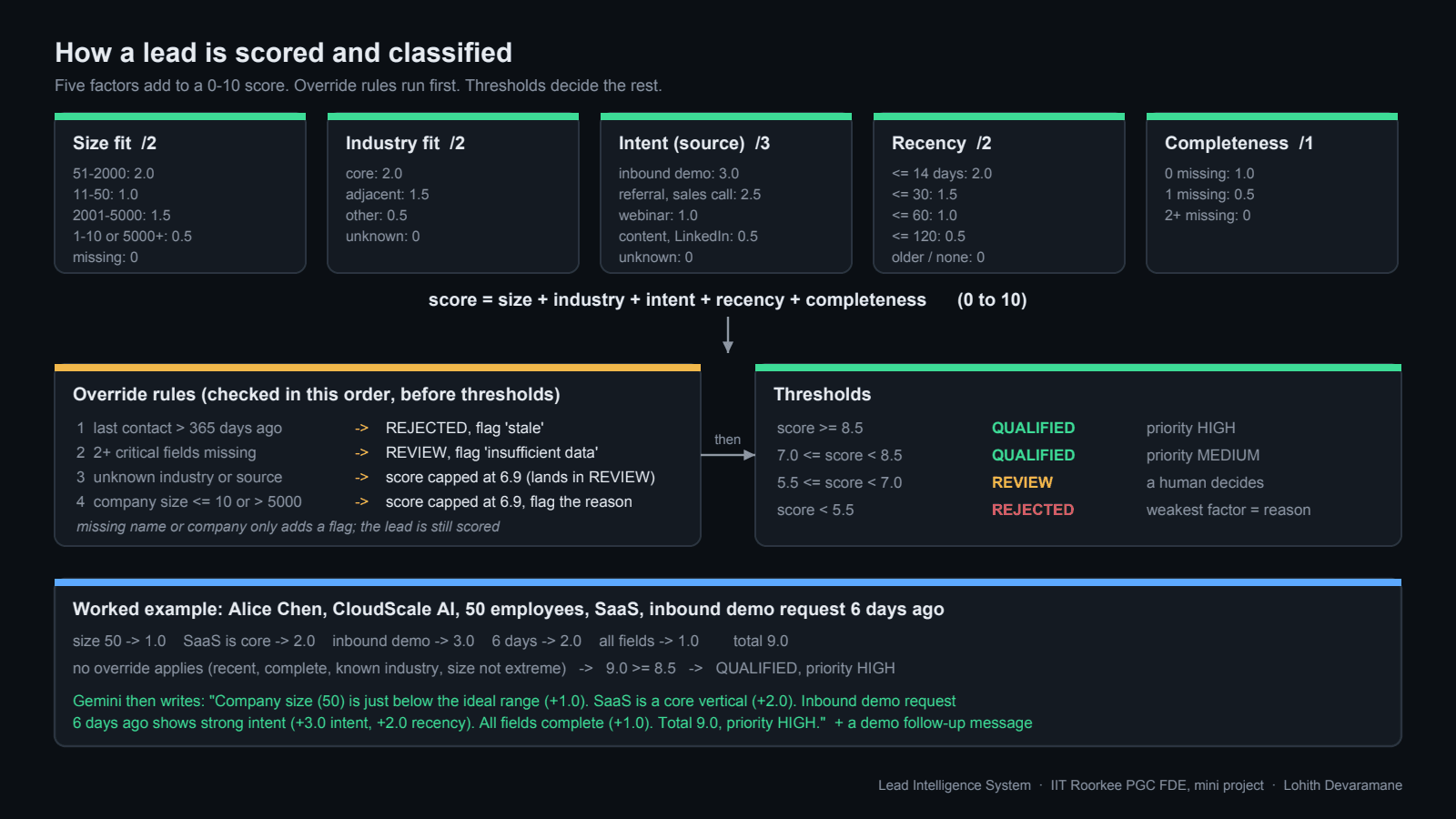Click rule 'last contact > 365 days ago'
This screenshot has width=1456, height=819.
point(187,428)
